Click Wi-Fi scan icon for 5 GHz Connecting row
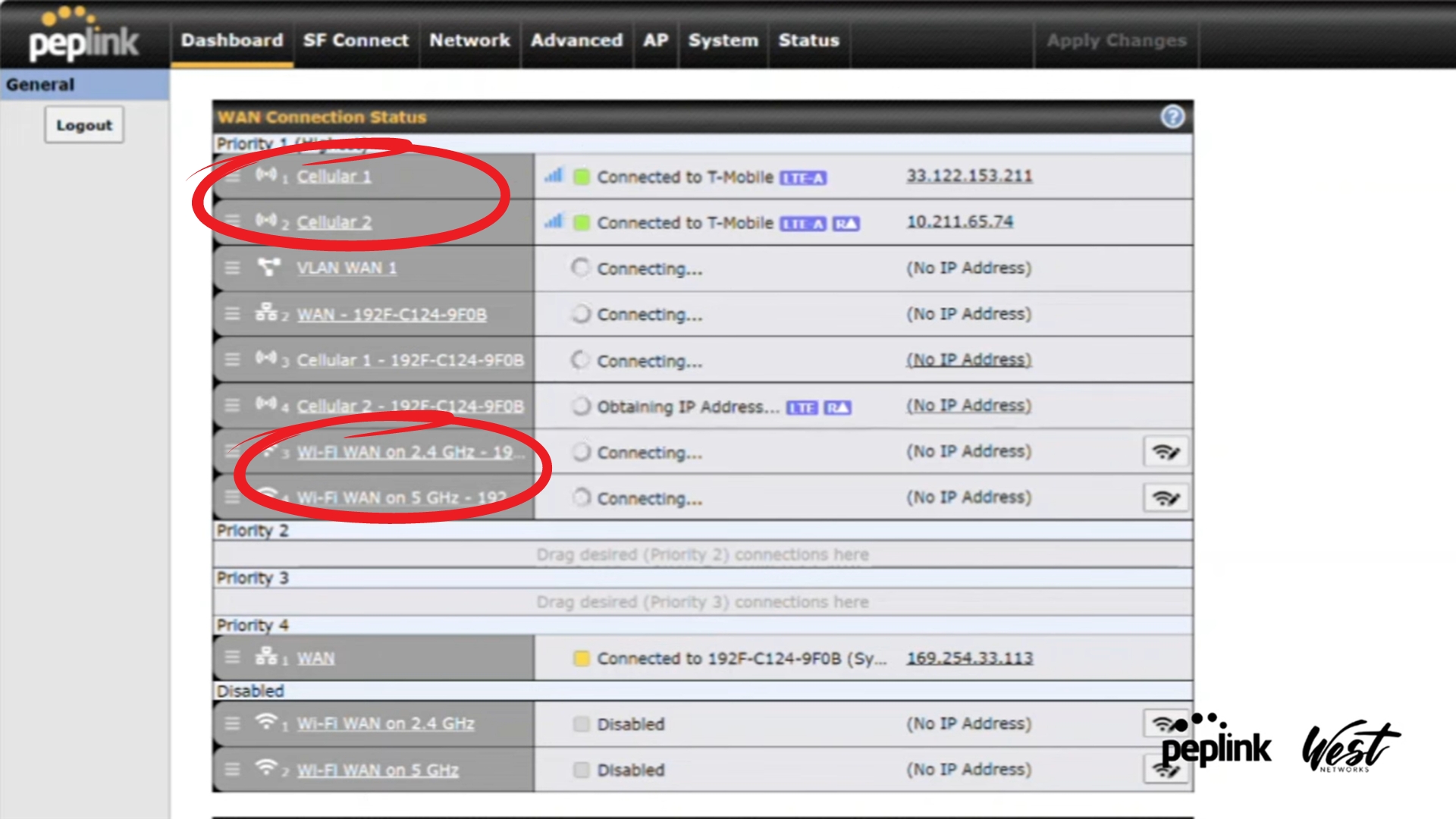 [x=1166, y=498]
